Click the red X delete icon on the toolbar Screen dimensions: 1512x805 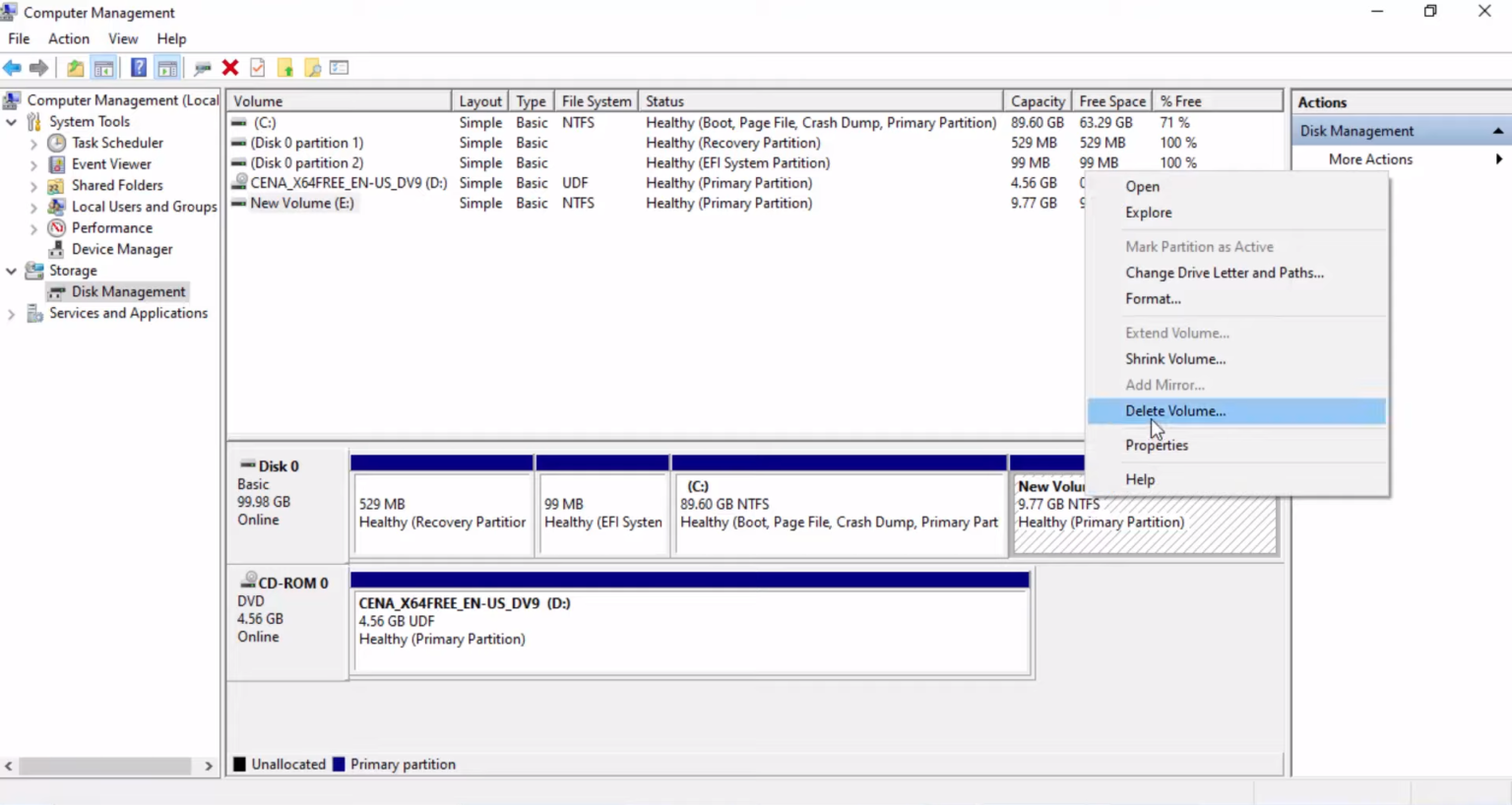[x=229, y=67]
